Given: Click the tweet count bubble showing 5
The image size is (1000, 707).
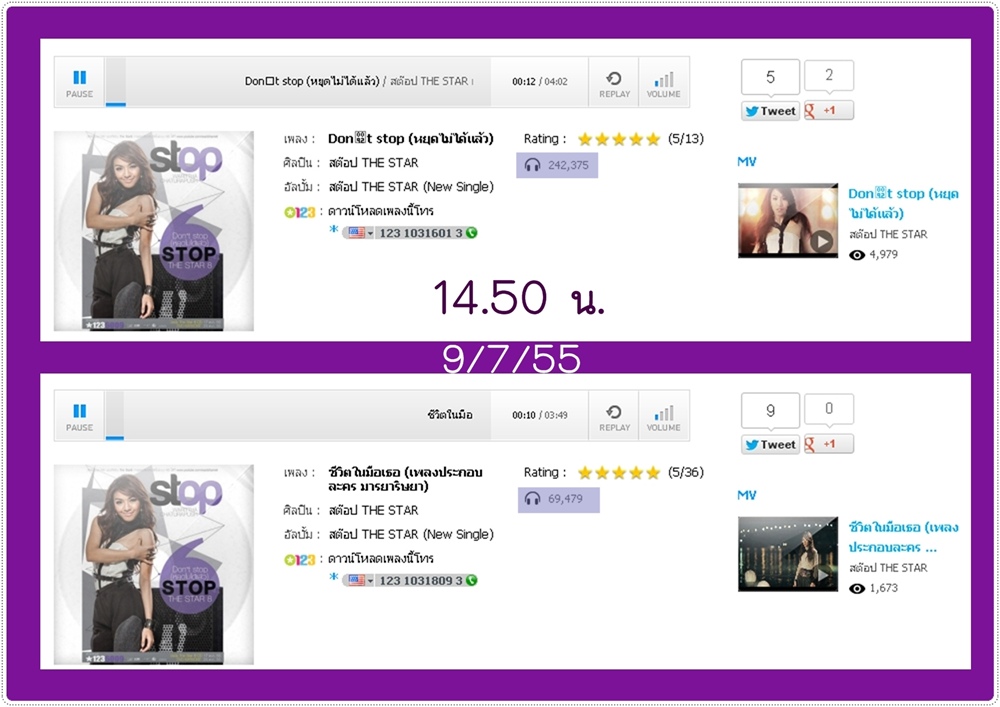Looking at the screenshot, I should point(770,77).
